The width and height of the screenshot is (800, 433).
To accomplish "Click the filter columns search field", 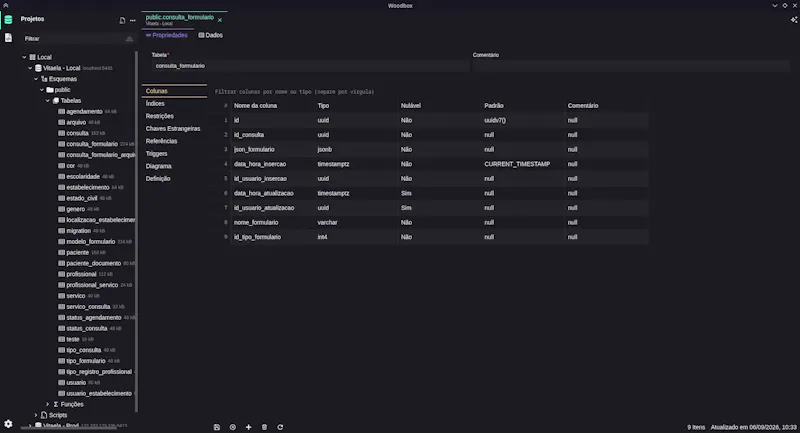I will [431, 92].
